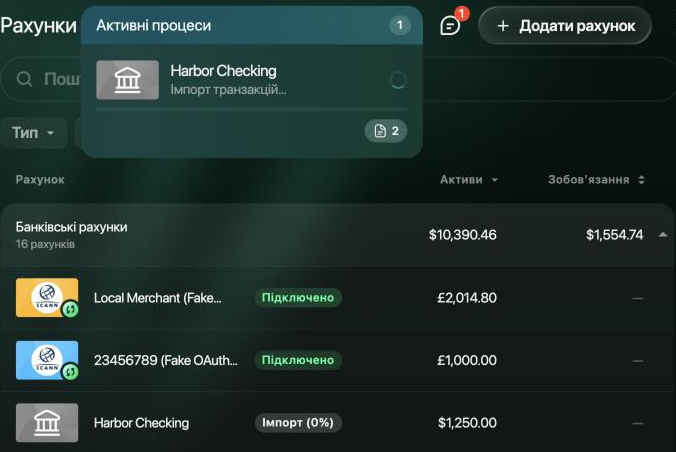Open the Local Merchant (Fake... account row

click(x=338, y=298)
